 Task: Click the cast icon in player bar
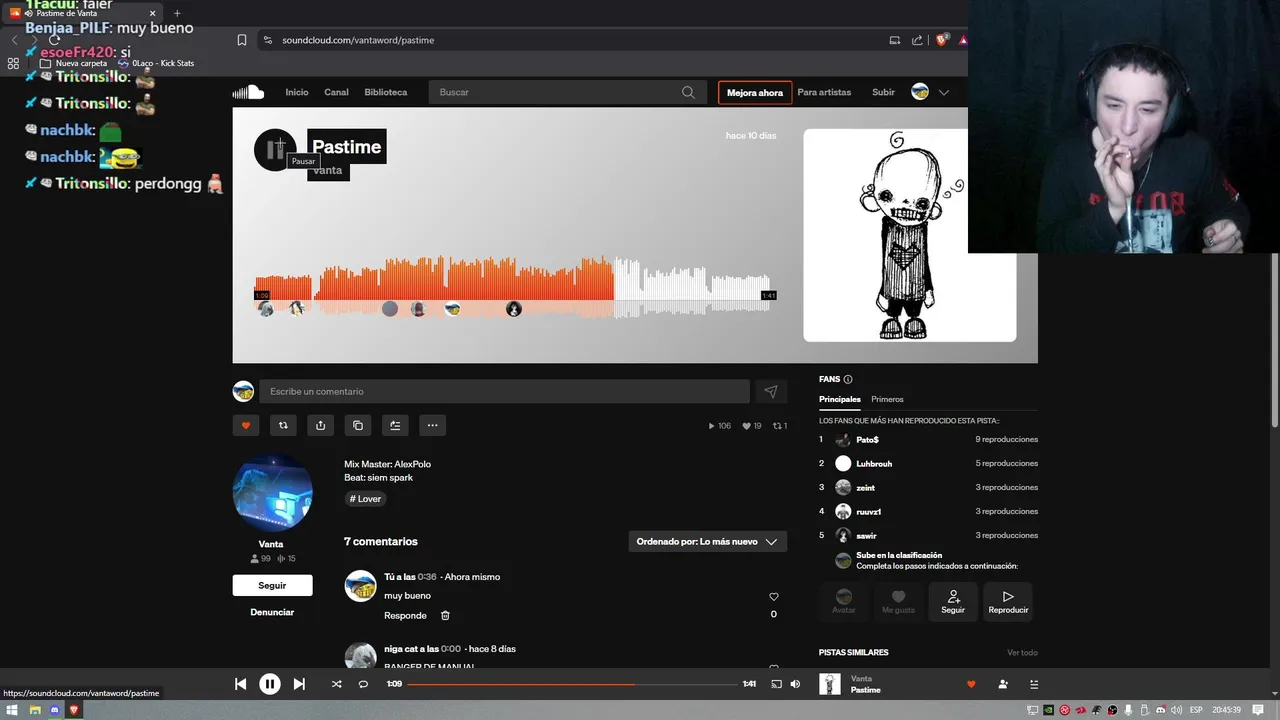tap(776, 684)
